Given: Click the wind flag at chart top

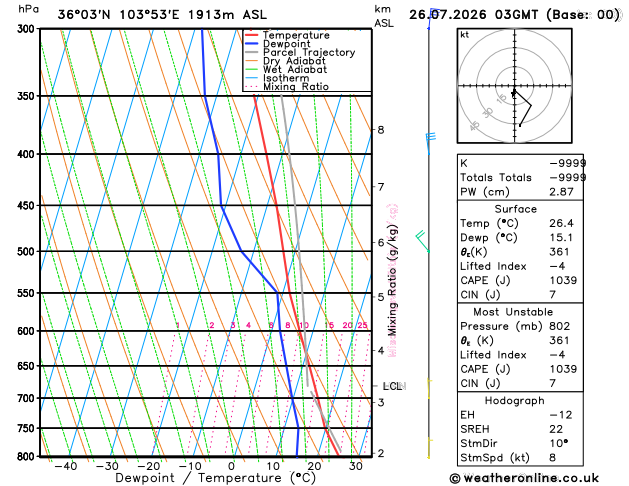Looking at the screenshot, I should point(433,18).
